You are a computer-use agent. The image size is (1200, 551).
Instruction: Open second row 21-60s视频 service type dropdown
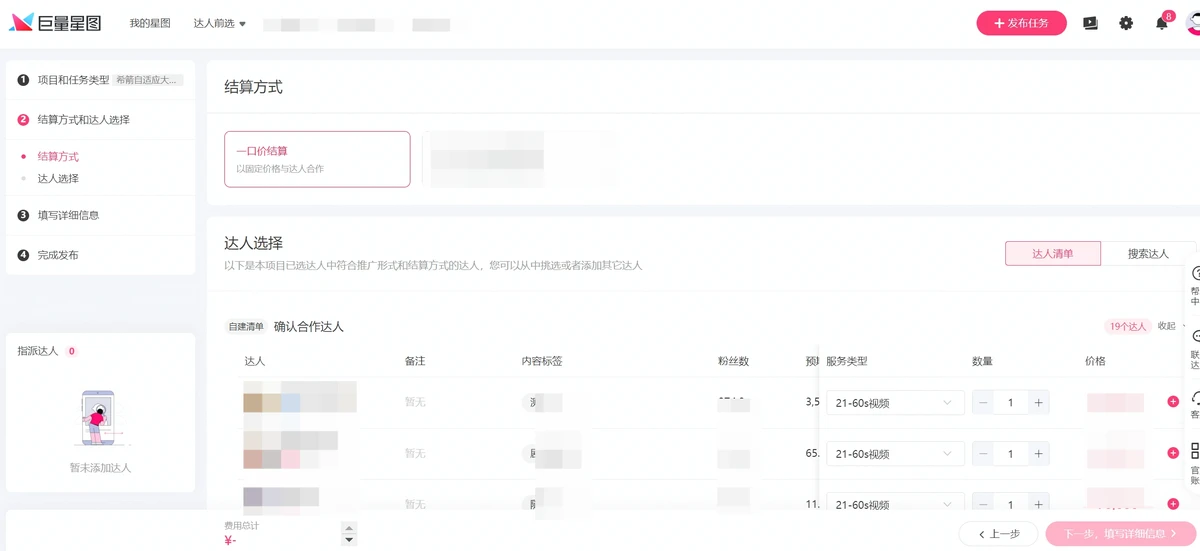pyautogui.click(x=895, y=454)
